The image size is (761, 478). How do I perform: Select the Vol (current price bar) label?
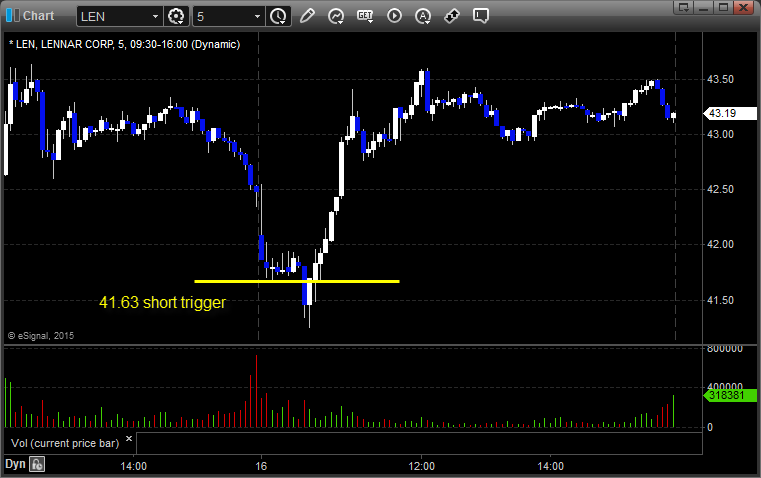pyautogui.click(x=65, y=443)
